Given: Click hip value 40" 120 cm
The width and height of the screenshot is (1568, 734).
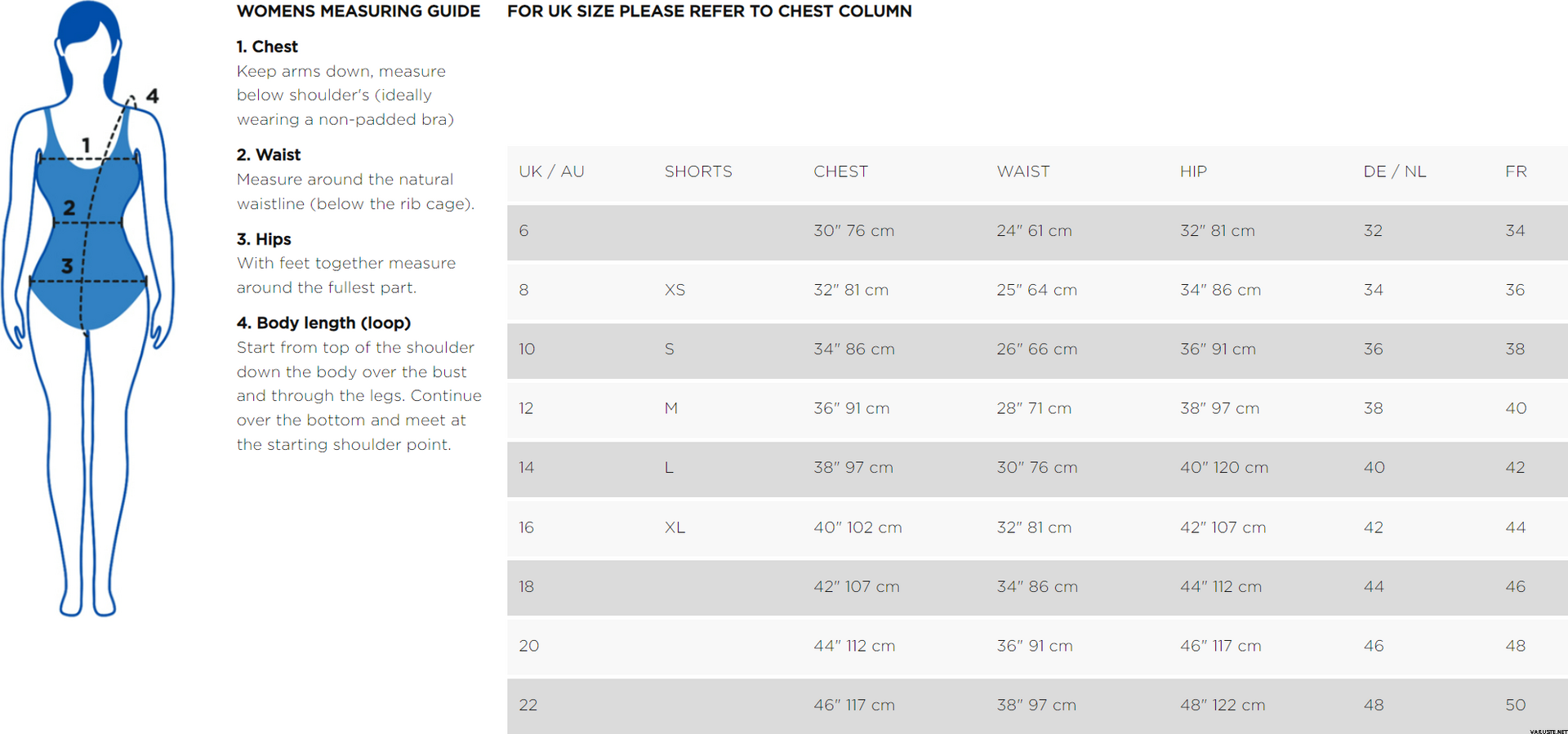Looking at the screenshot, I should (1224, 468).
